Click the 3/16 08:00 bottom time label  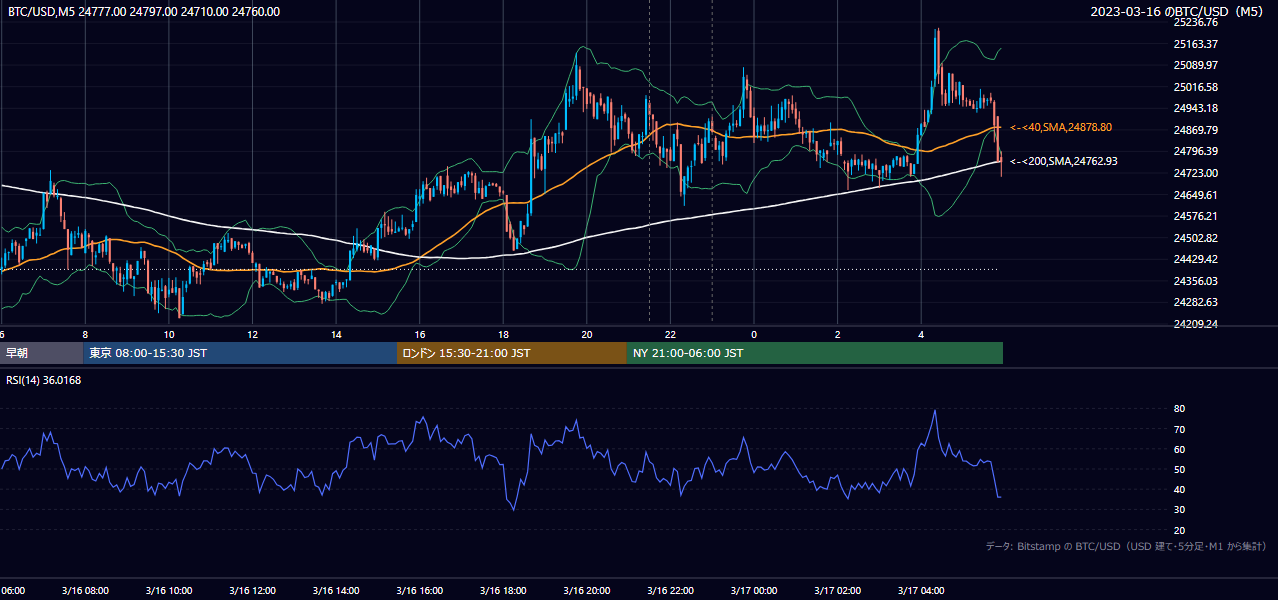pos(83,591)
